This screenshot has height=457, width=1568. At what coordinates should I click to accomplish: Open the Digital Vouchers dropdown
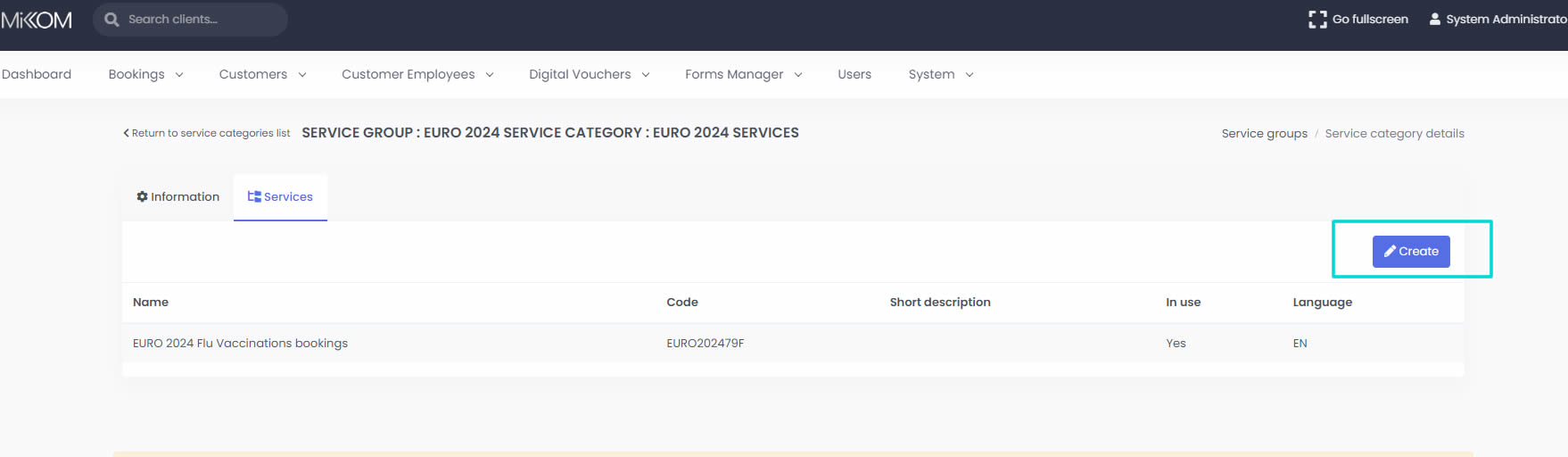click(589, 74)
